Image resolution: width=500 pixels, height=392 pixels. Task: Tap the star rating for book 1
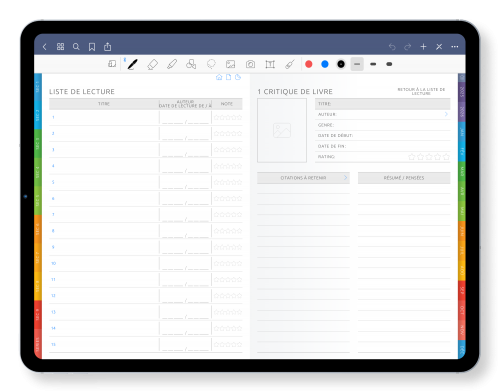tap(228, 117)
